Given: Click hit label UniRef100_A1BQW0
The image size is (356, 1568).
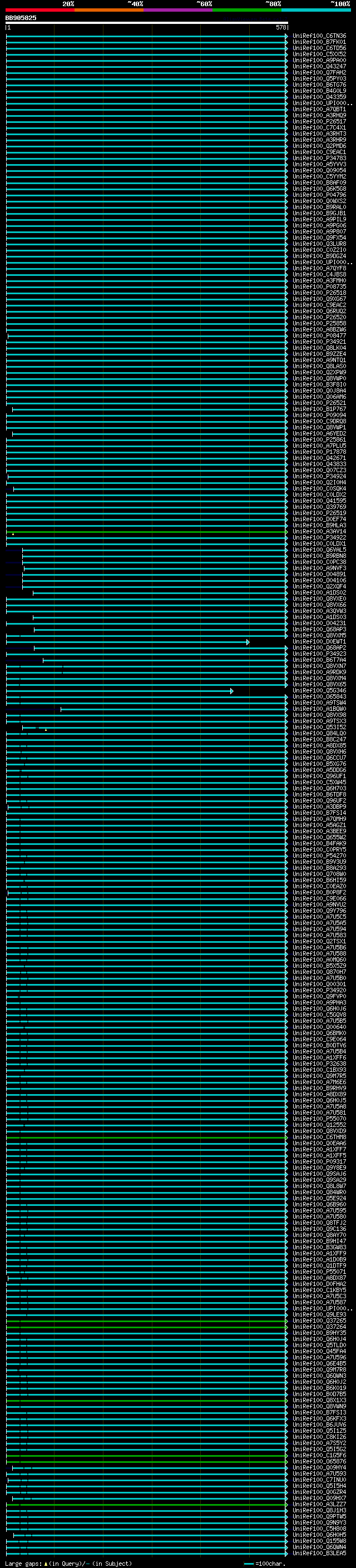Looking at the screenshot, I should click(x=319, y=709).
